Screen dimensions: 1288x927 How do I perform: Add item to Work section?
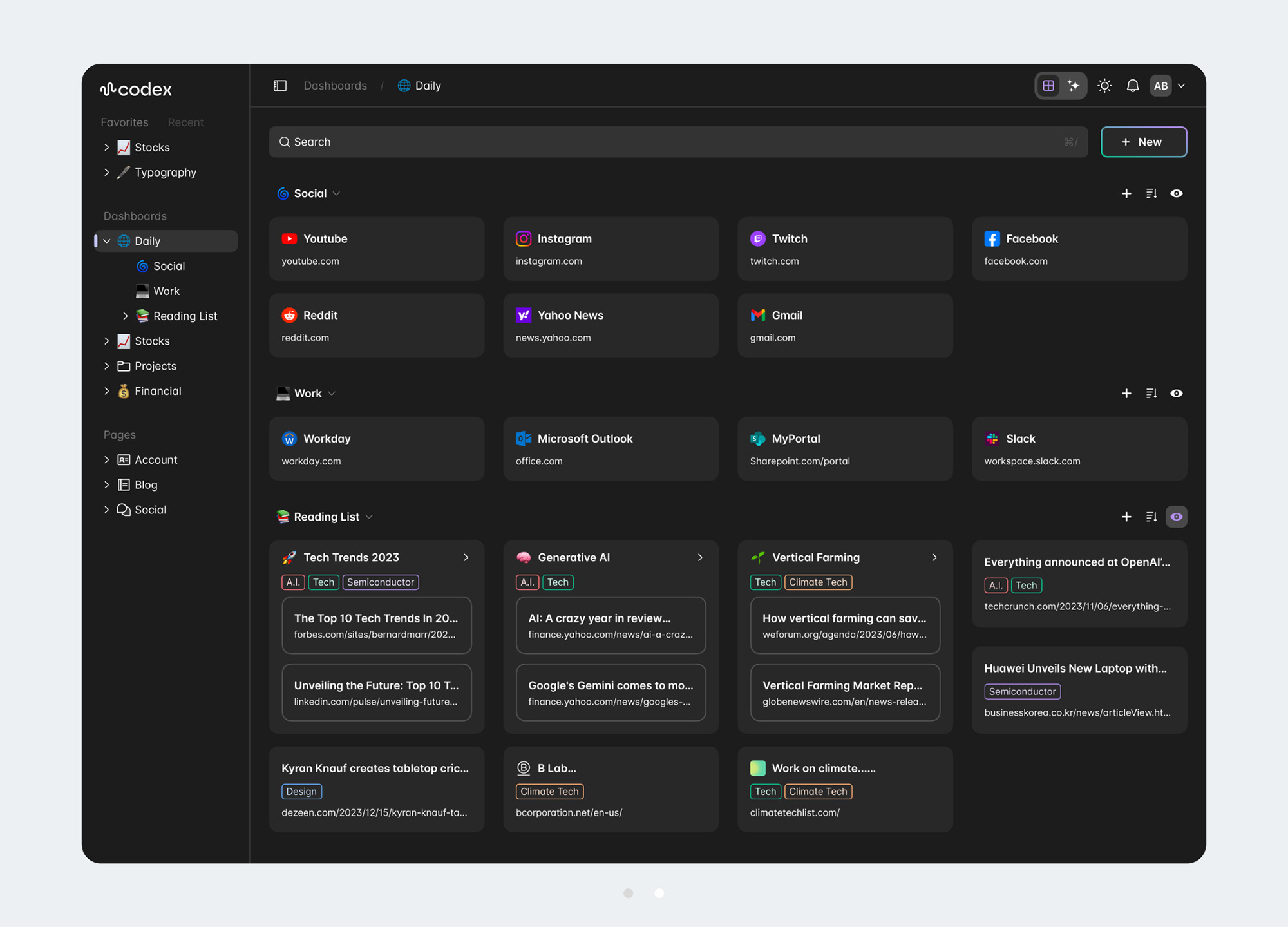point(1126,393)
